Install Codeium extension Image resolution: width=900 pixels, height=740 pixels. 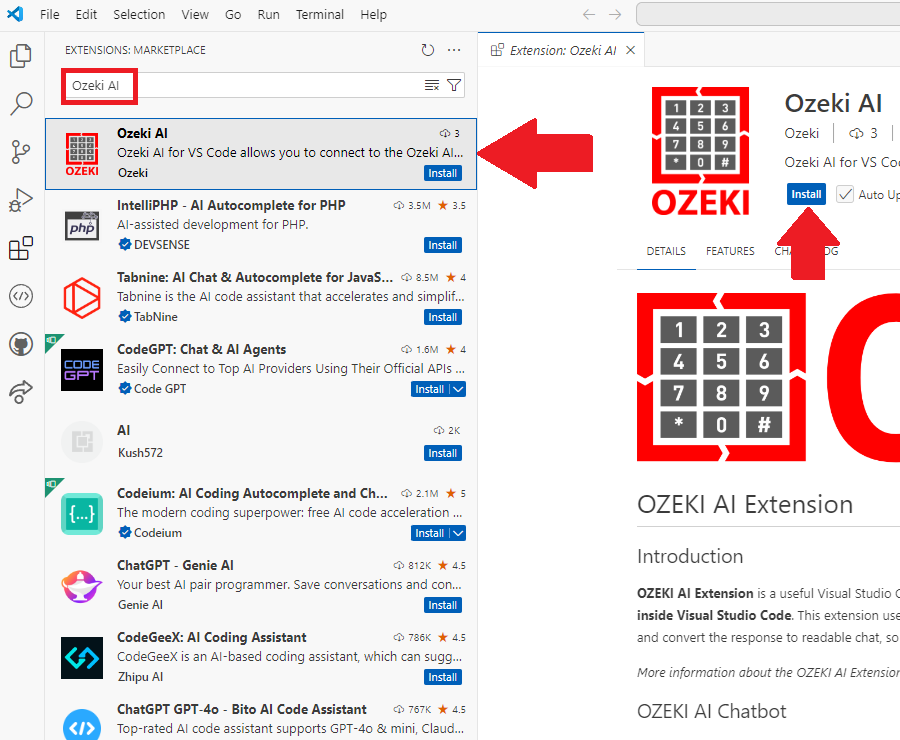(x=430, y=533)
